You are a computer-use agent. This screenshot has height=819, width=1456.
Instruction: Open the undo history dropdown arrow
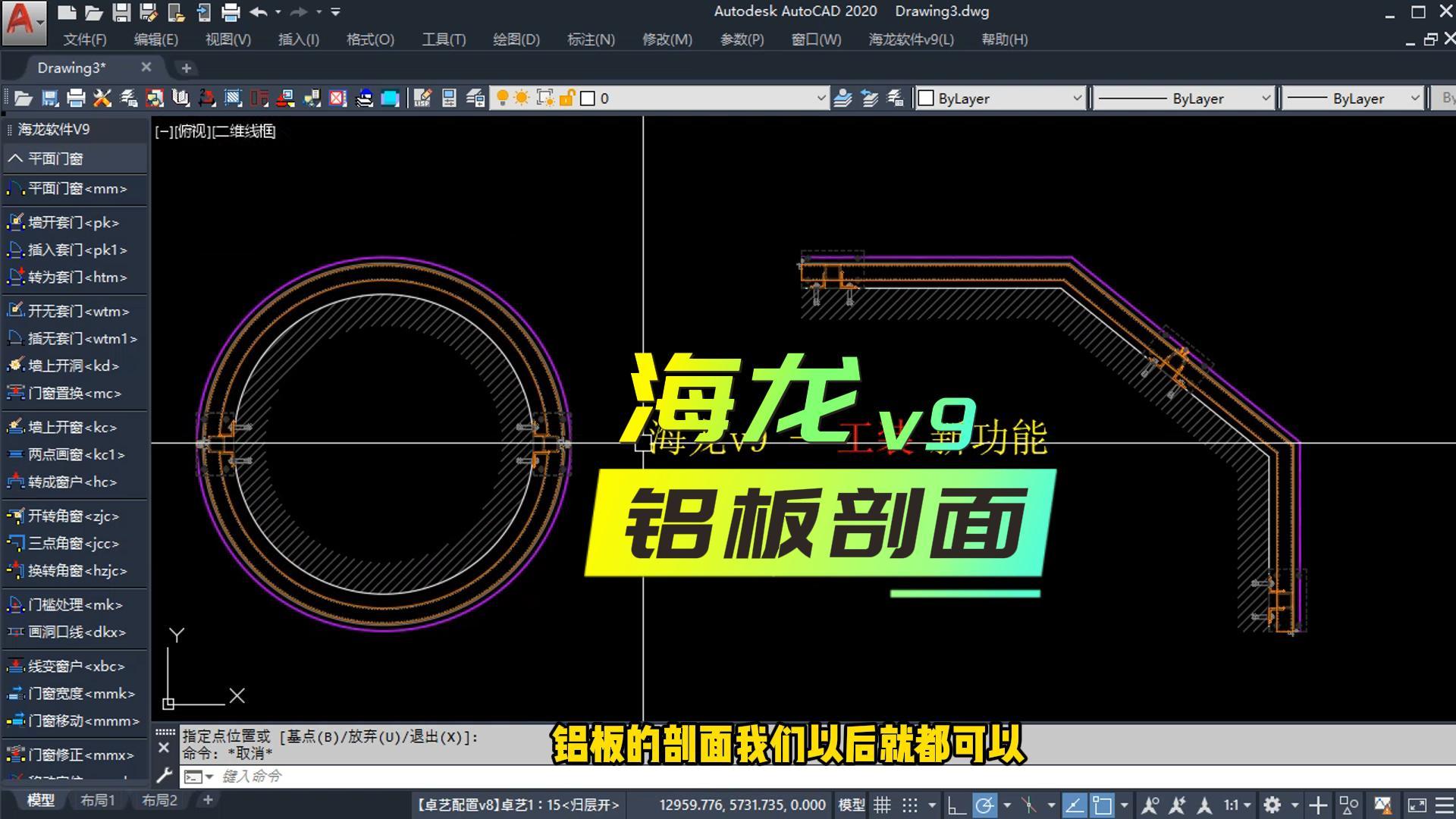coord(278,12)
